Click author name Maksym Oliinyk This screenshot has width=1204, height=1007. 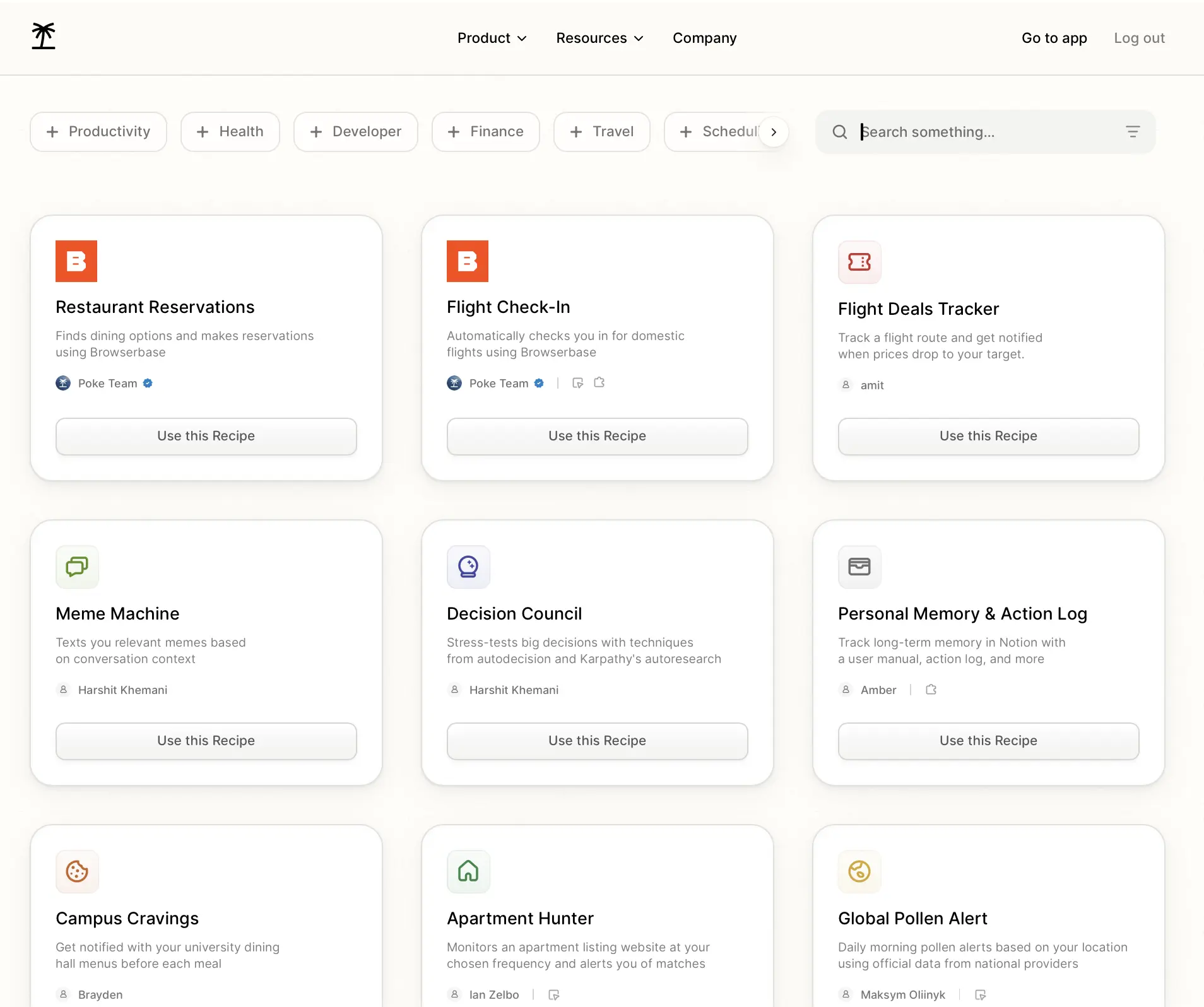(903, 995)
